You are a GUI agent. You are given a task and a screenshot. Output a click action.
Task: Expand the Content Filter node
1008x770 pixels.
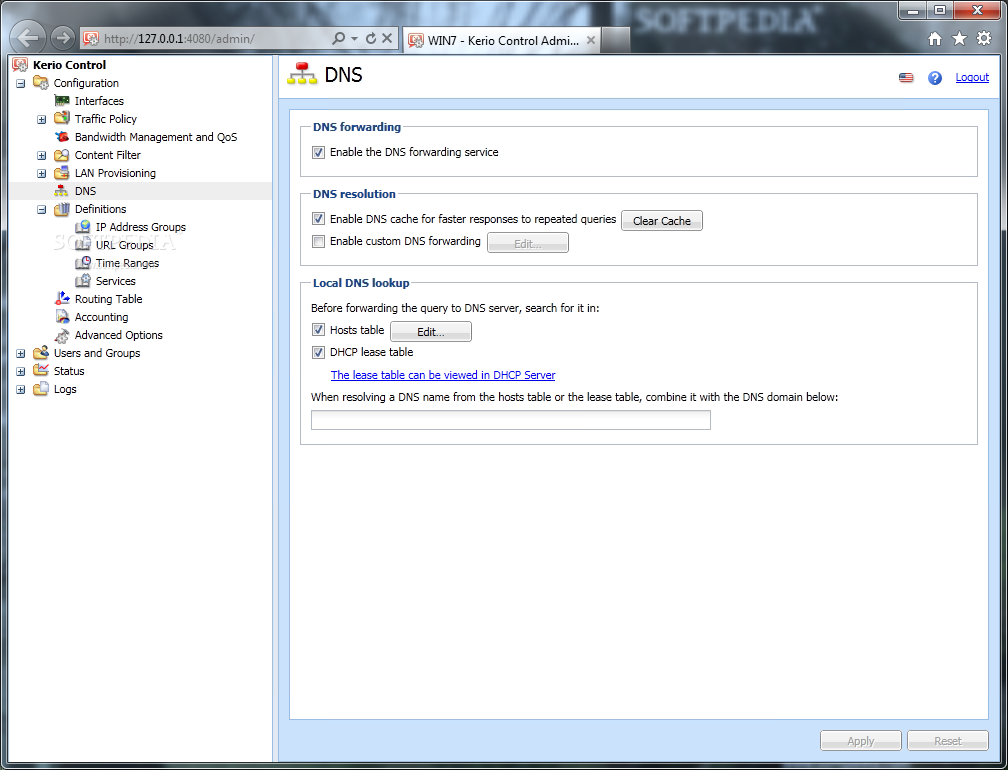pyautogui.click(x=42, y=156)
